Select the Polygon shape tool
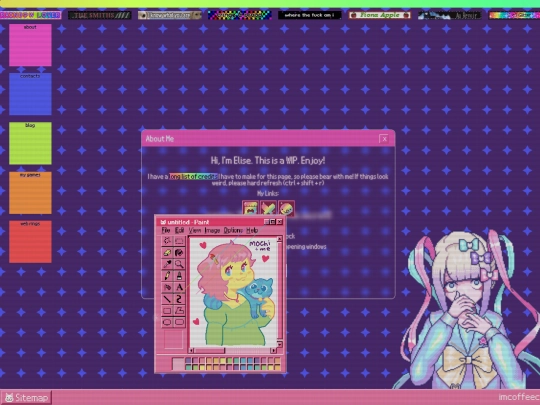The width and height of the screenshot is (540, 405). pos(179,311)
